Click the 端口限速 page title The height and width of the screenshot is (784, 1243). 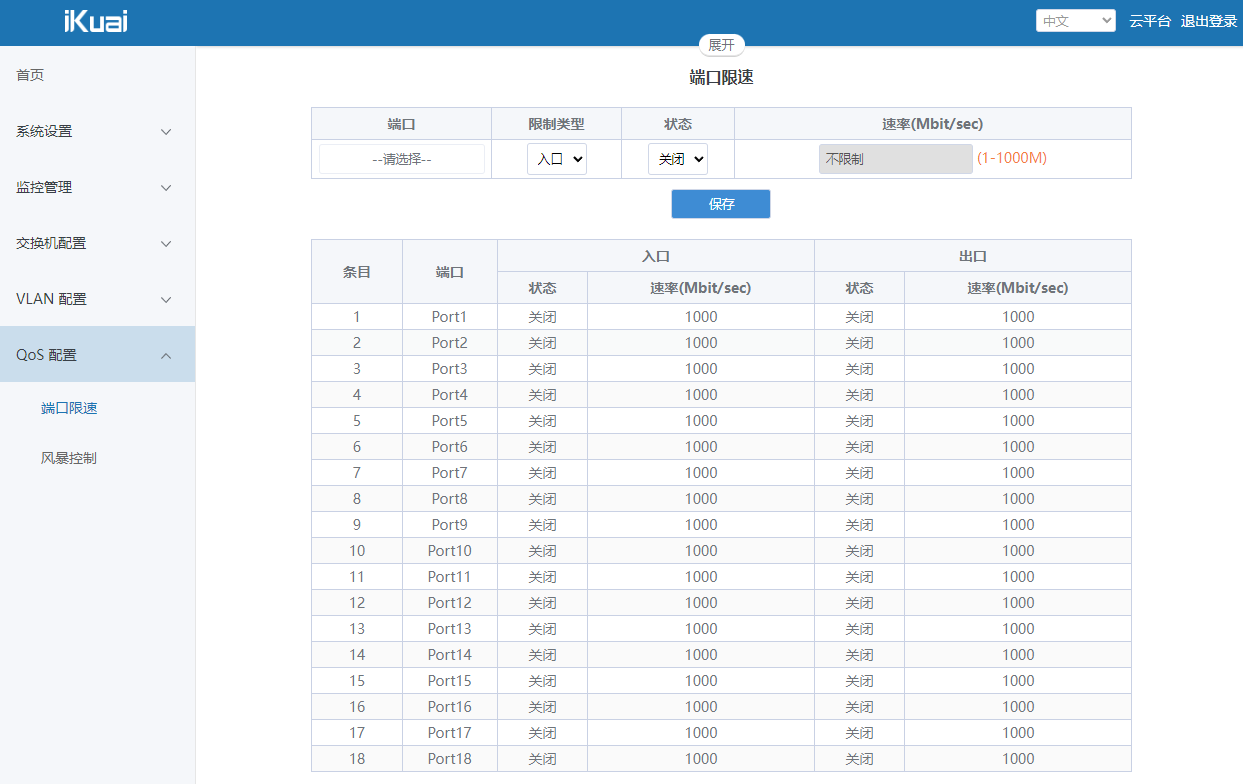point(721,77)
